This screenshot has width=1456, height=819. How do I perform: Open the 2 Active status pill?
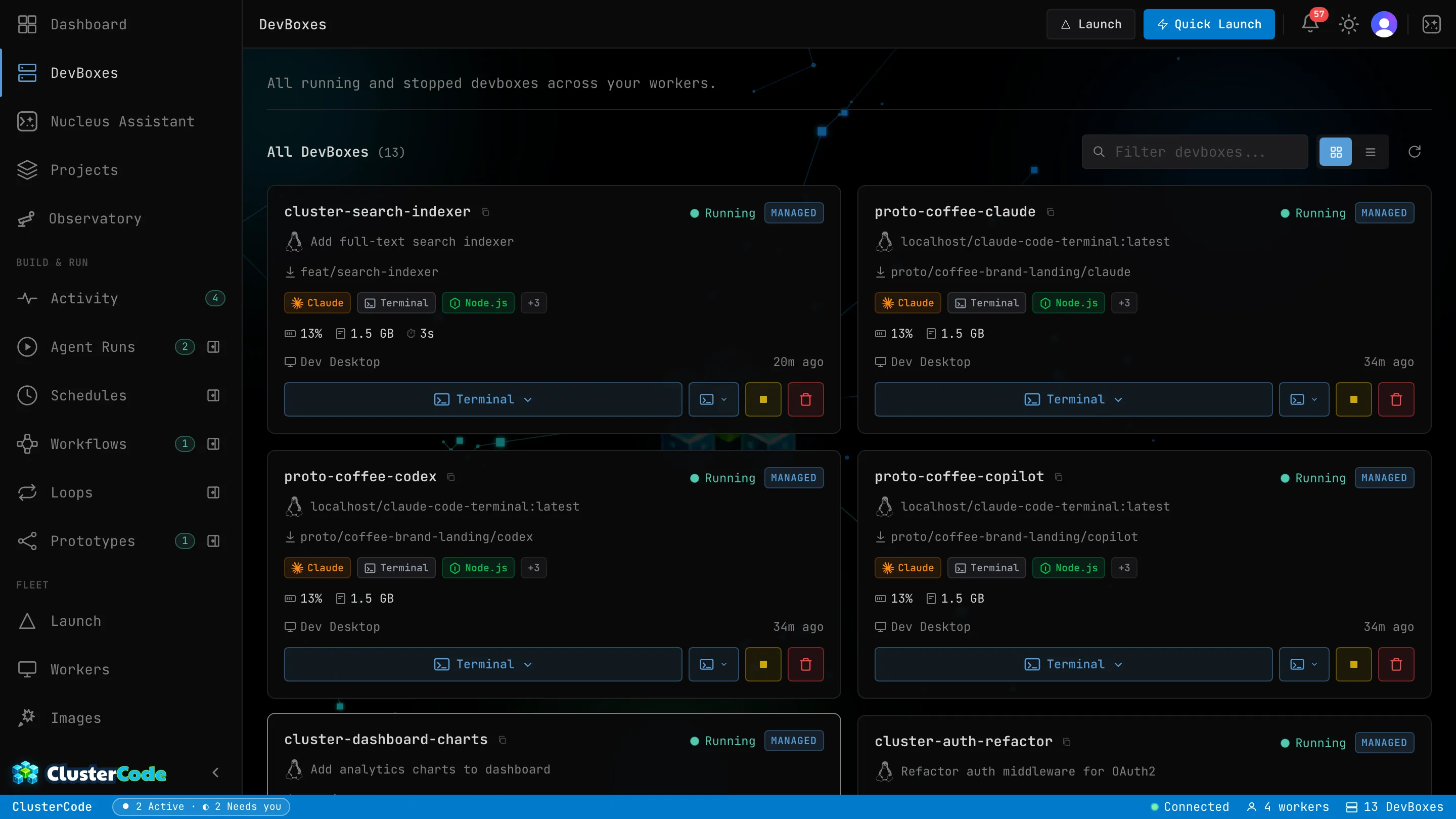click(x=201, y=806)
